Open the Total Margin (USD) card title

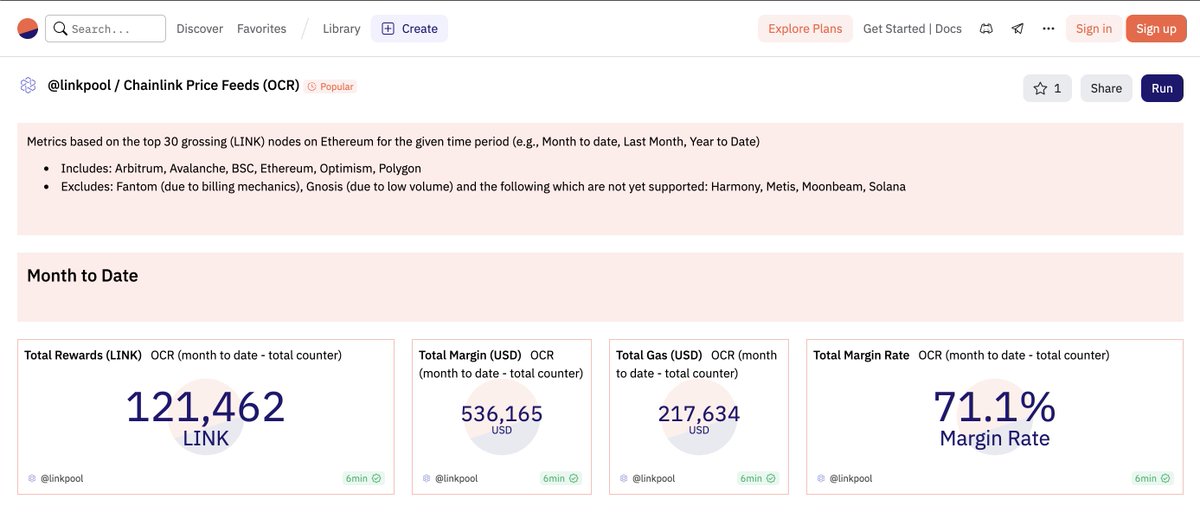pyautogui.click(x=470, y=355)
